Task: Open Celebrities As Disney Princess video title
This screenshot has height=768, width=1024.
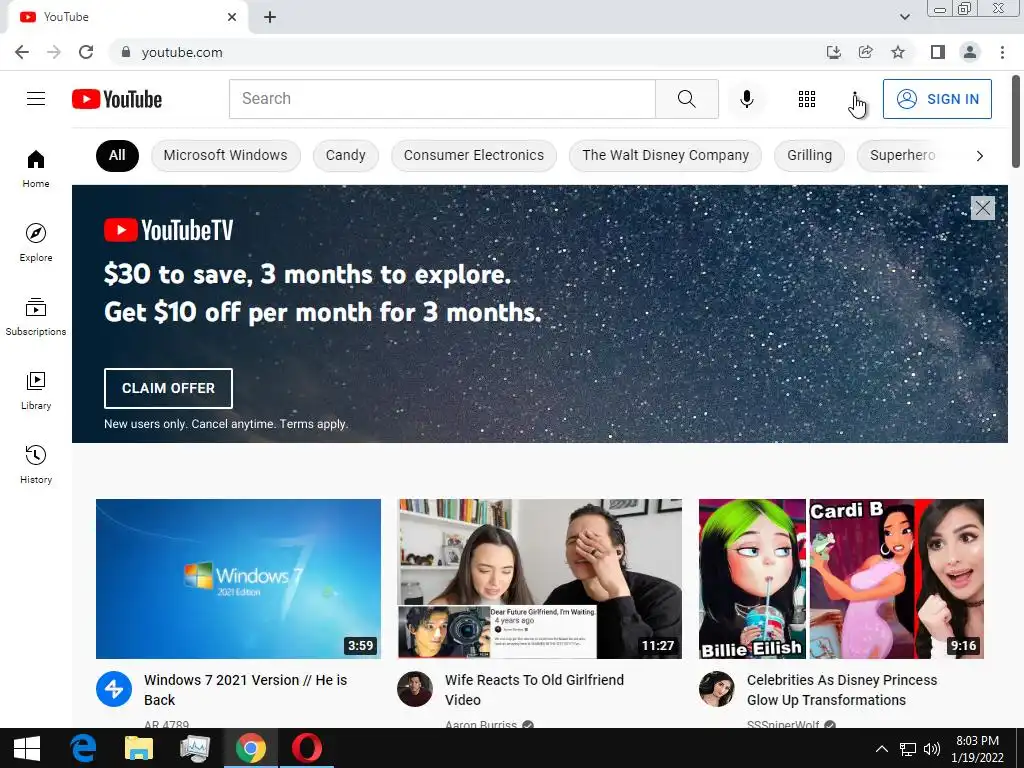Action: [842, 690]
